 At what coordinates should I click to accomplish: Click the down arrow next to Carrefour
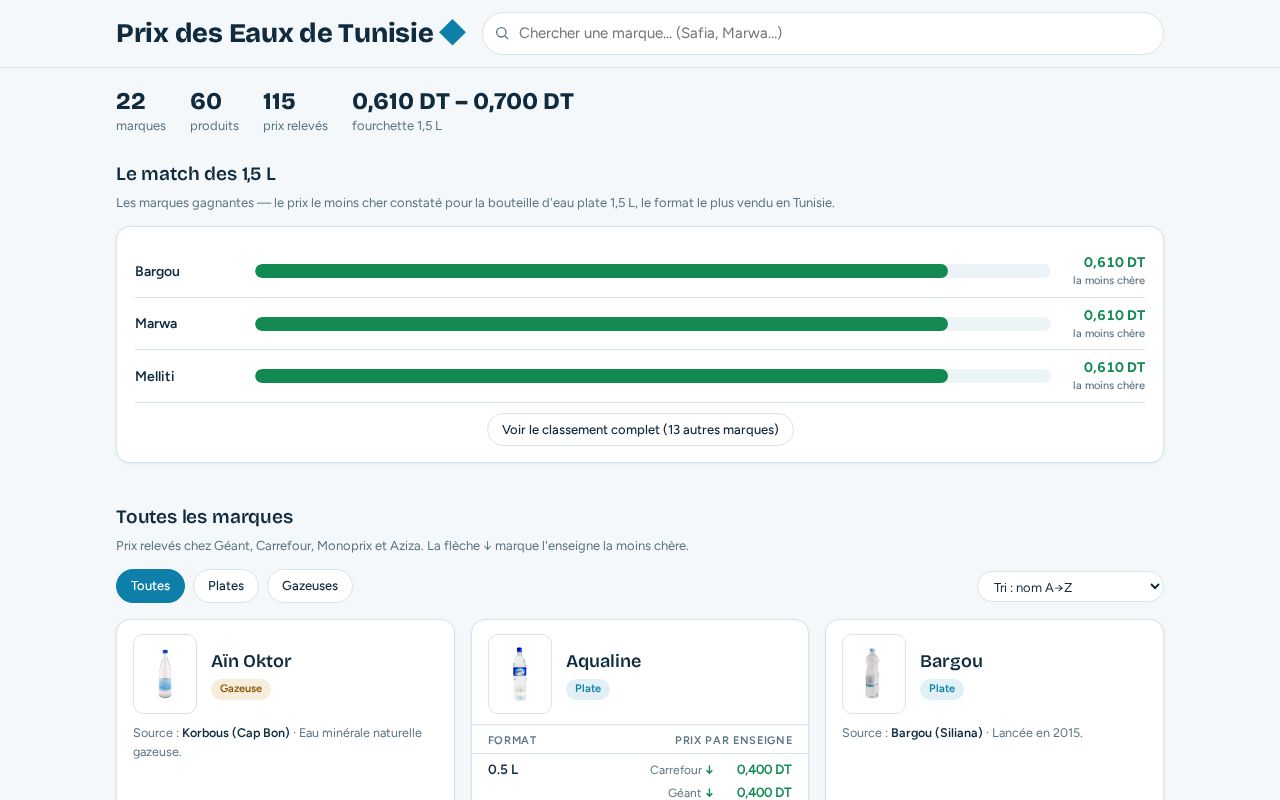[709, 770]
